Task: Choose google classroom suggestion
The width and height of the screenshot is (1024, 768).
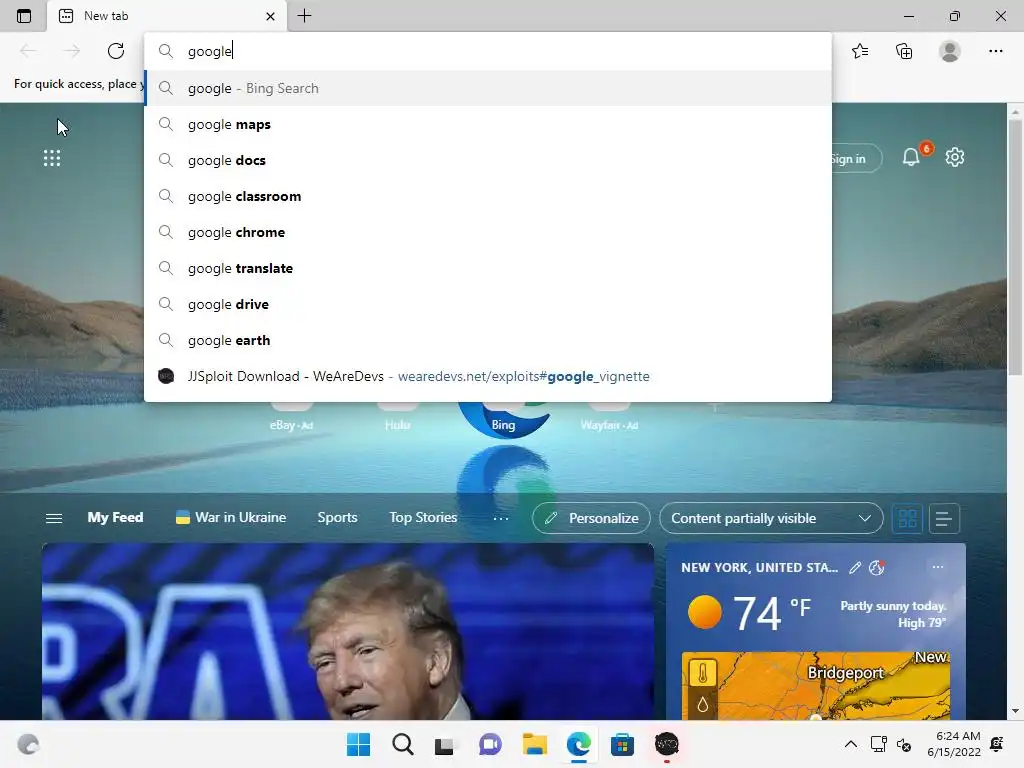Action: tap(488, 196)
